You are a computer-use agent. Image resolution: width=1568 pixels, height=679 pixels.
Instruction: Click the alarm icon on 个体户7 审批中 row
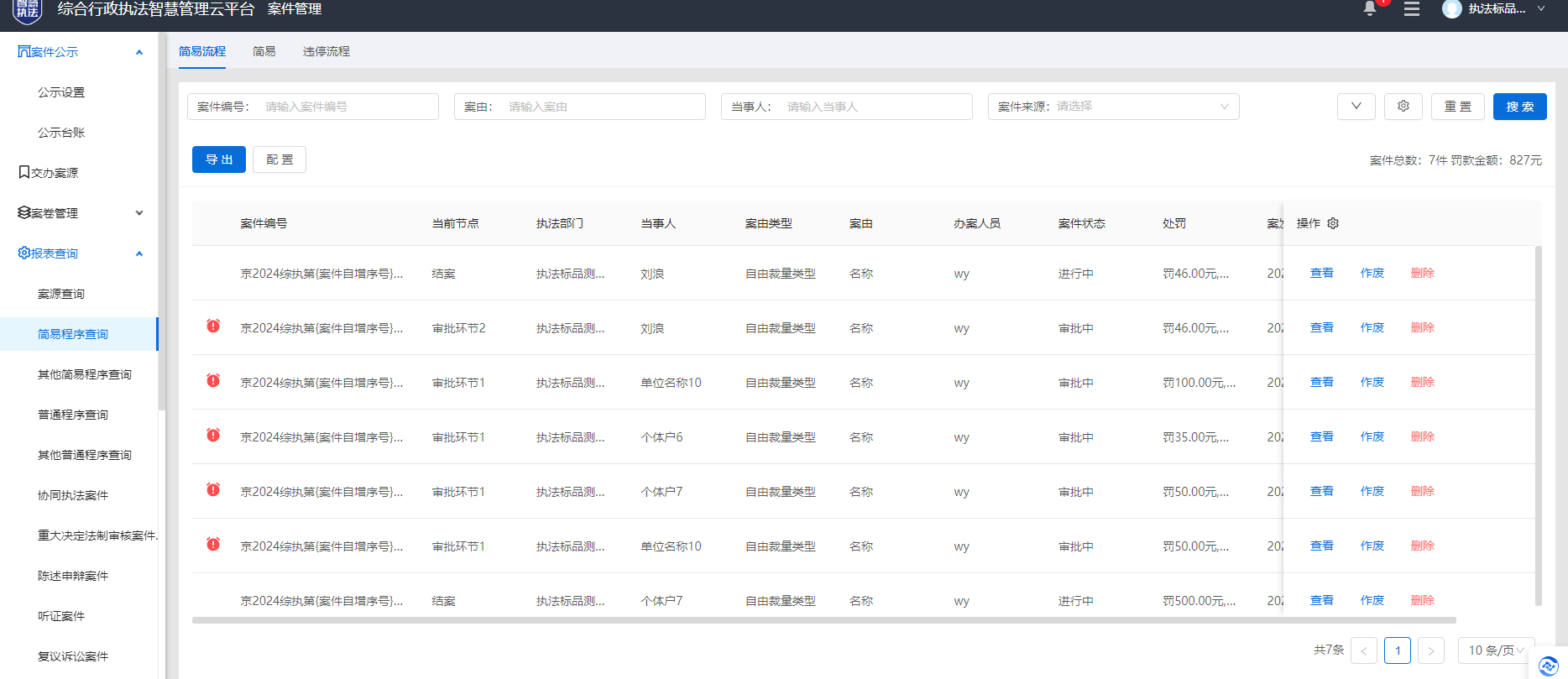click(213, 489)
